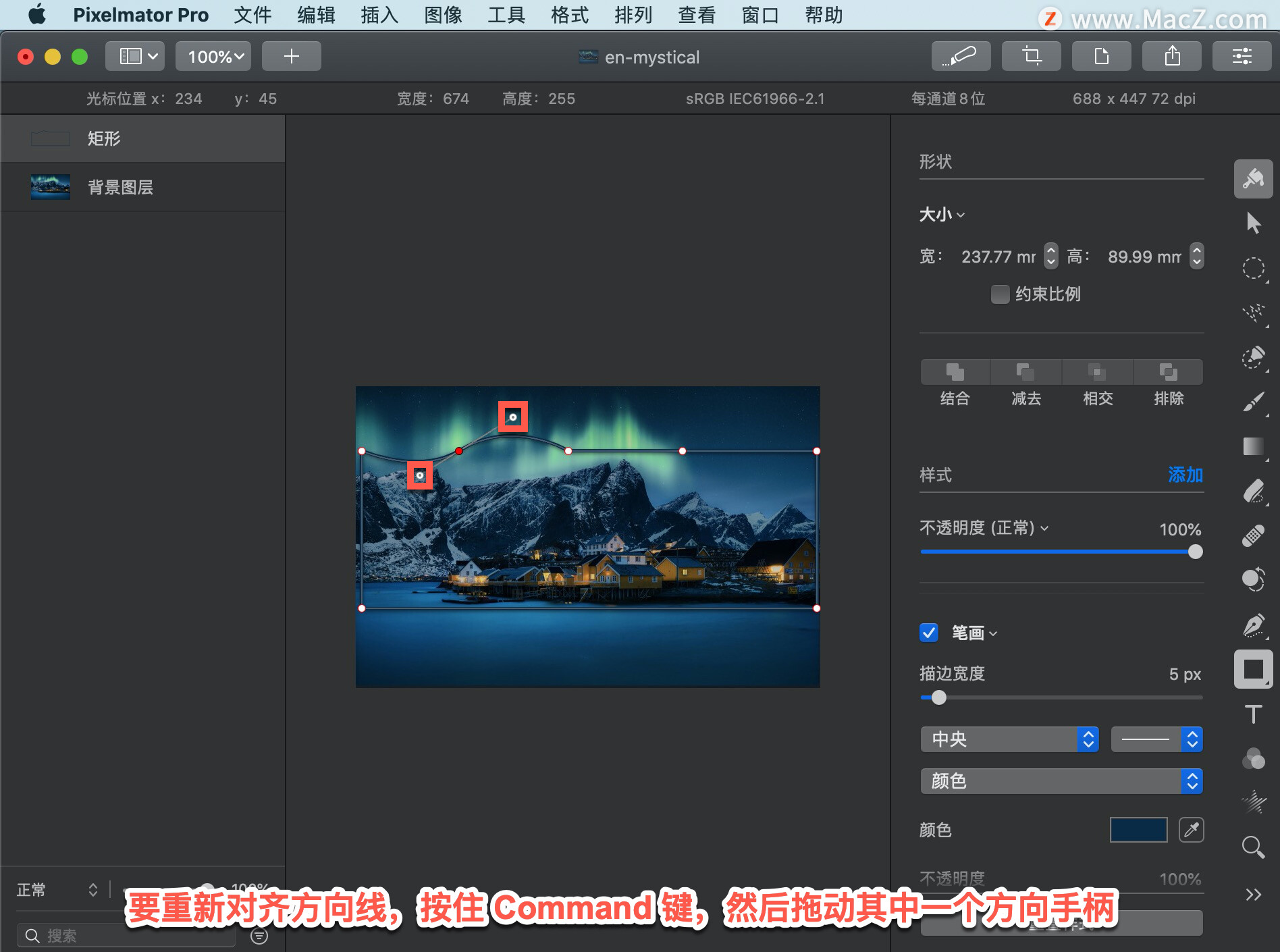Open the 格式 menu
1280x952 pixels.
click(568, 15)
